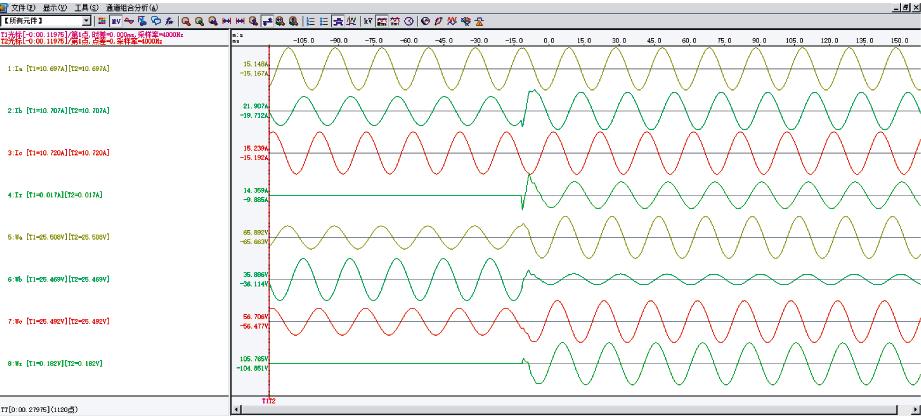Click the purple horizontal-arrows time expand icon
The image size is (921, 418).
[240, 21]
